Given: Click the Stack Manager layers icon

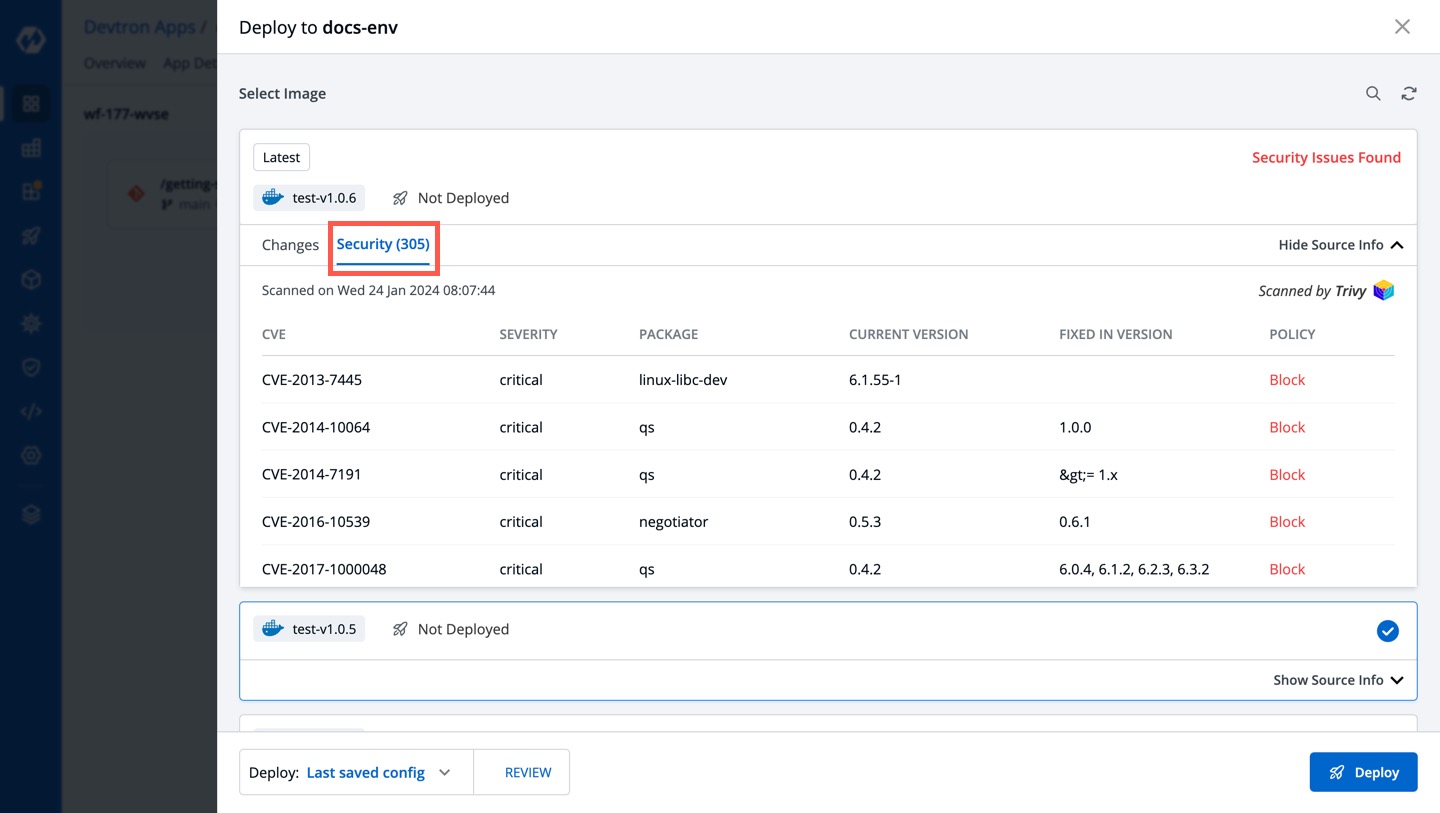Looking at the screenshot, I should [32, 513].
